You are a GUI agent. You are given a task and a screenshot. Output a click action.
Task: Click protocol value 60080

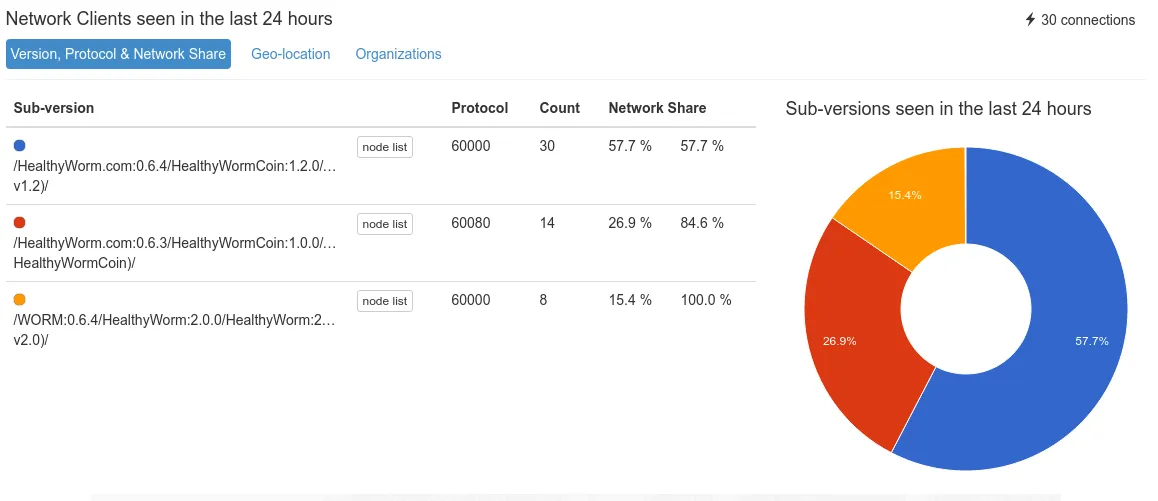tap(470, 223)
